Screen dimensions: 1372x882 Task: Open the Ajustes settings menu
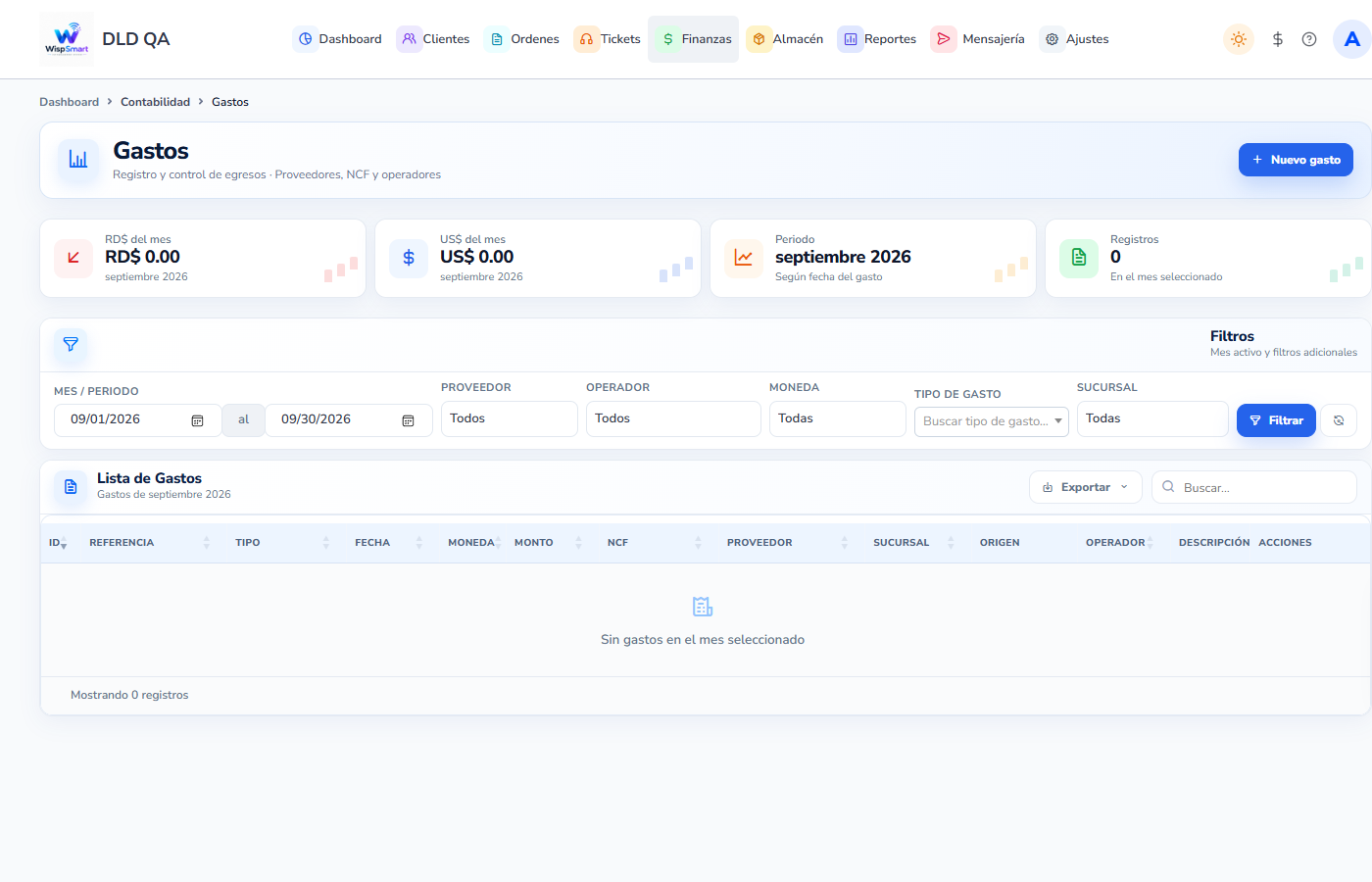click(1075, 39)
